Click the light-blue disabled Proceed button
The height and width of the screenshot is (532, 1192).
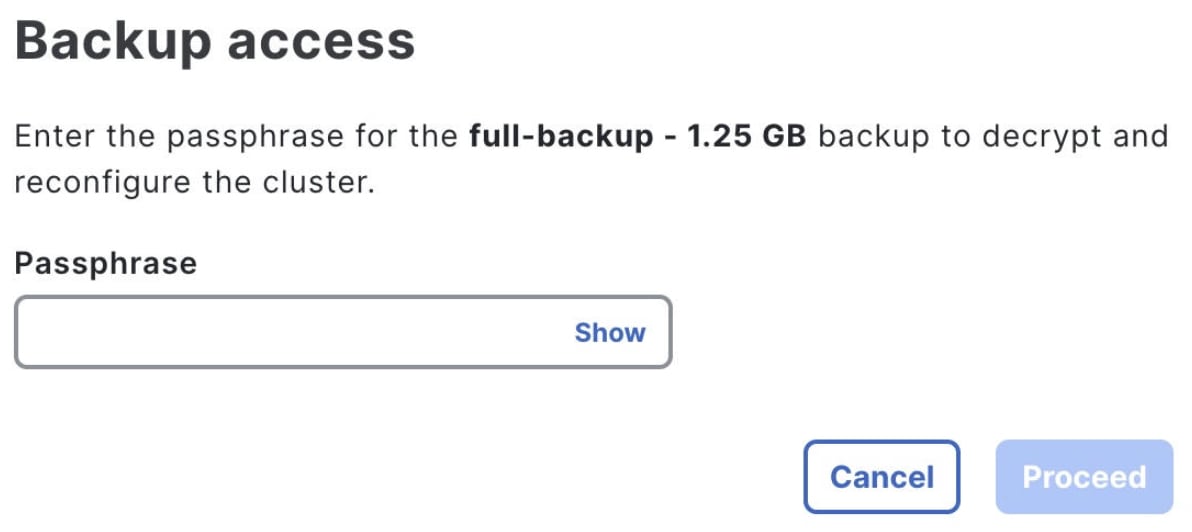point(1084,477)
